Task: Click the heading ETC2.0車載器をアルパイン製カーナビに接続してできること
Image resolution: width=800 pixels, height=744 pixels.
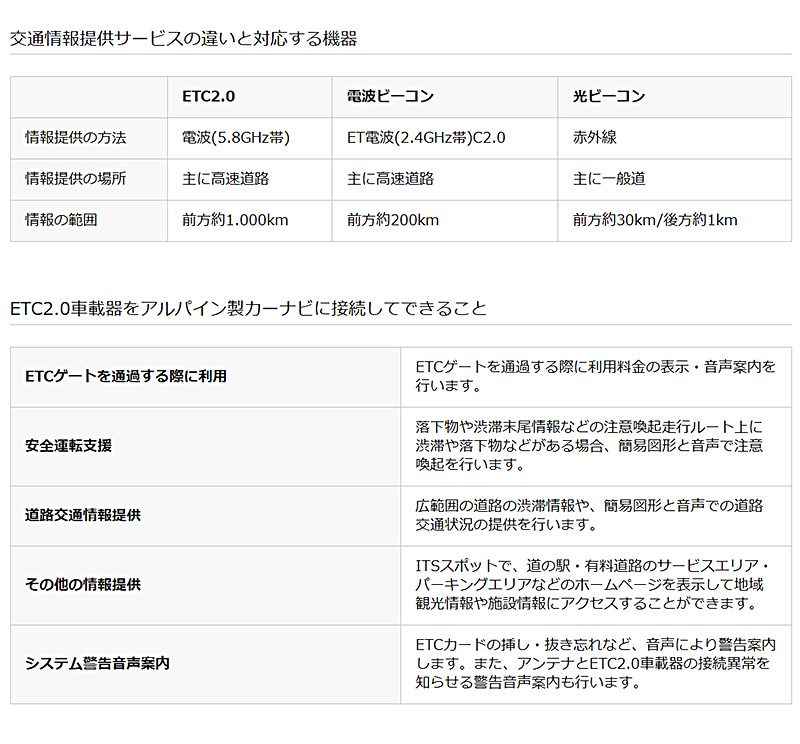Action: point(248,309)
